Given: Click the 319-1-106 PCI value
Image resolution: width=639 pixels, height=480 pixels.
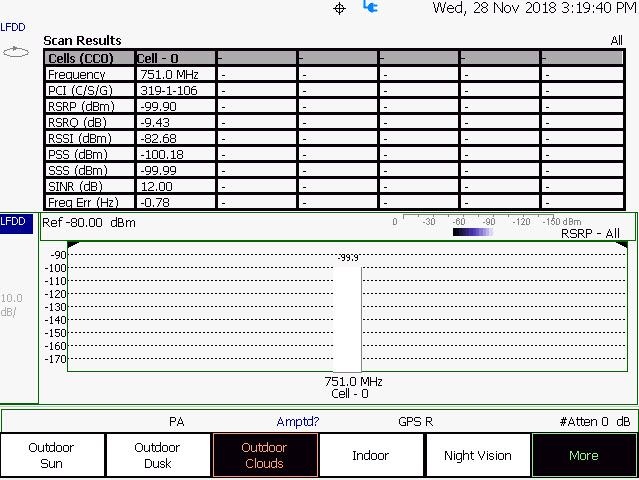Looking at the screenshot, I should [x=169, y=90].
